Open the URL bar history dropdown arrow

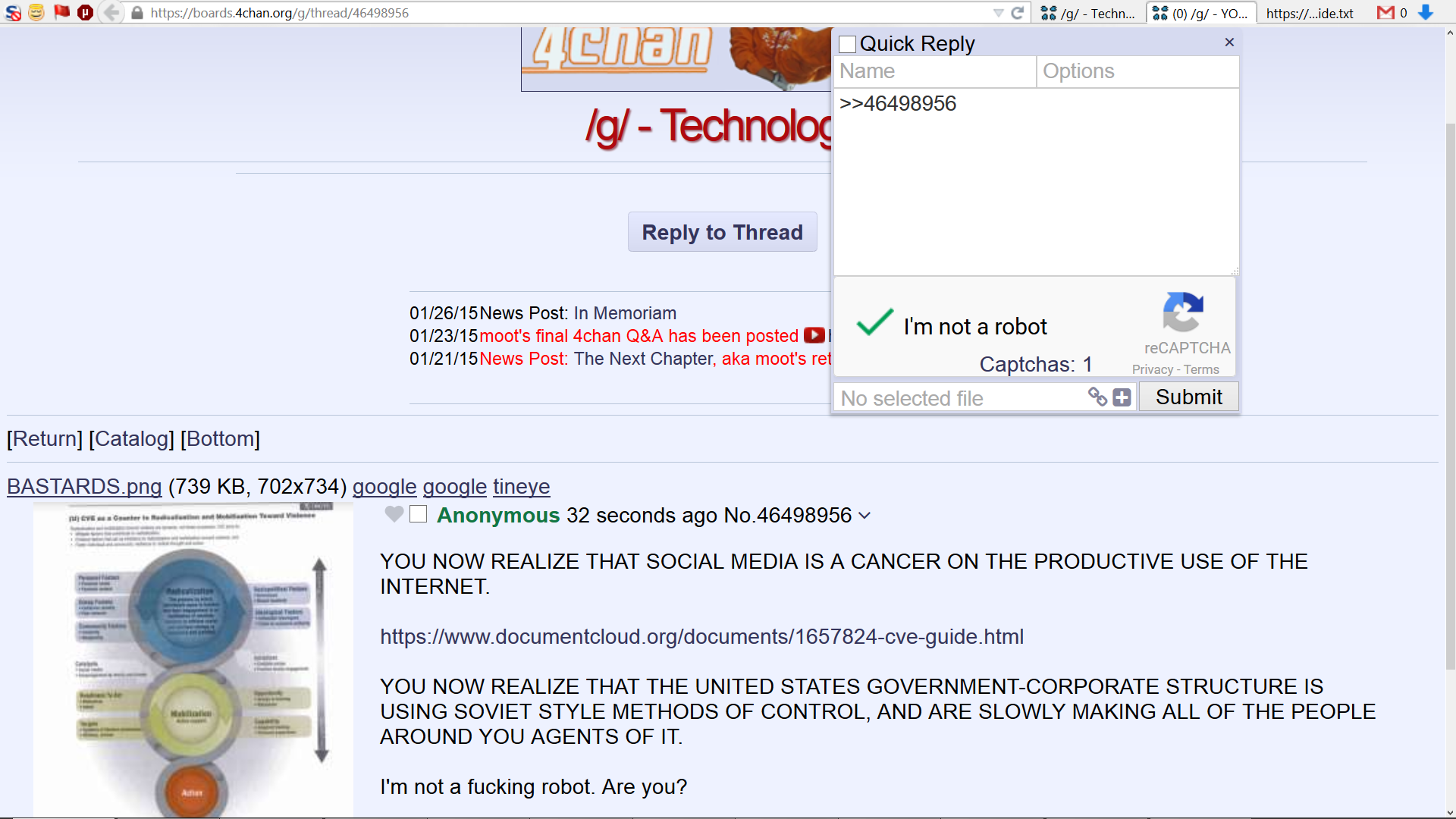998,13
